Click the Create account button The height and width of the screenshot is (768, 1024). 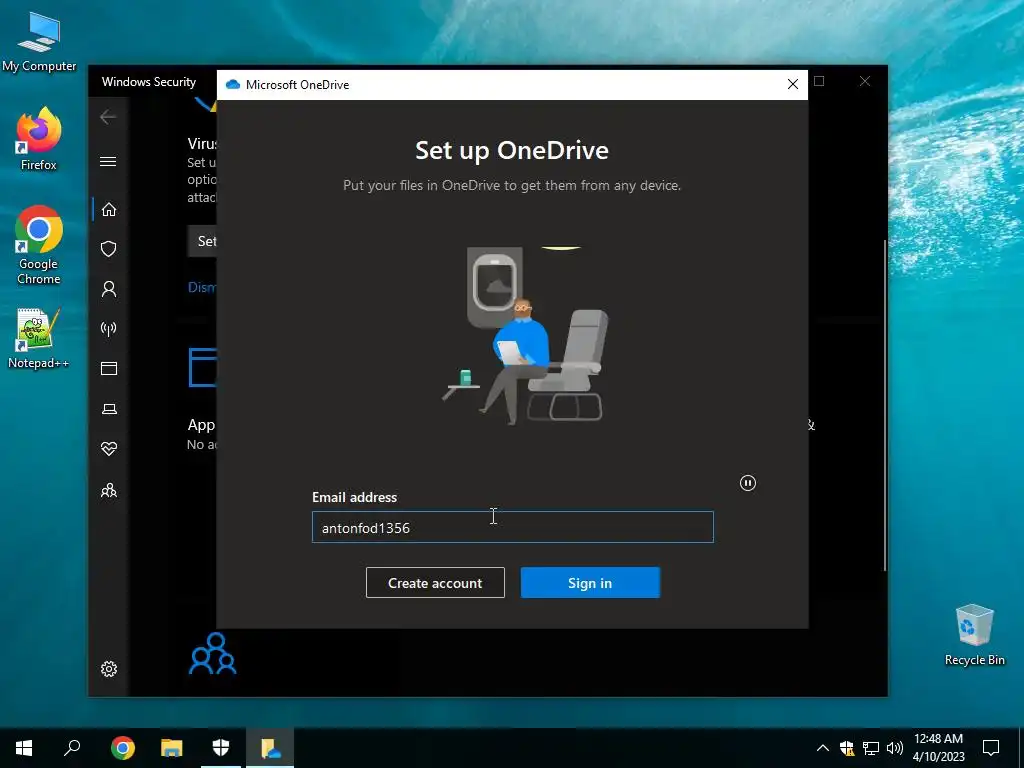click(435, 583)
